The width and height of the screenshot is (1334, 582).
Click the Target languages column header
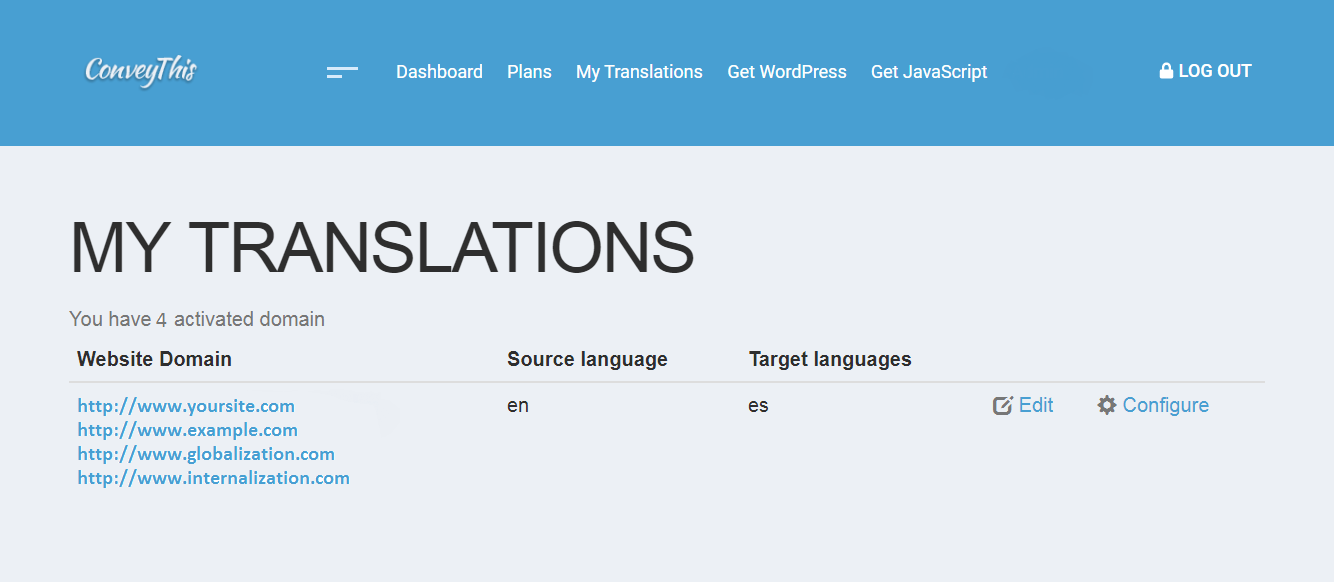point(830,359)
